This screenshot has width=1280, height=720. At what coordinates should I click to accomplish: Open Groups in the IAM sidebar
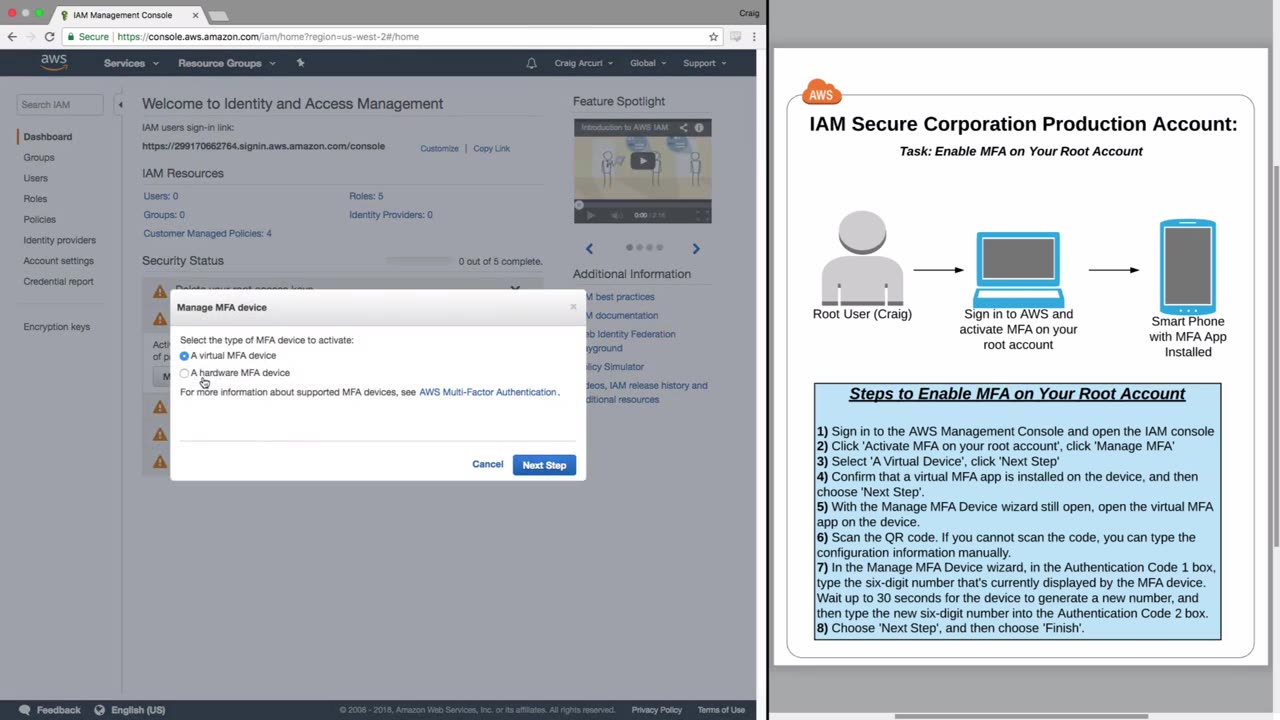39,158
